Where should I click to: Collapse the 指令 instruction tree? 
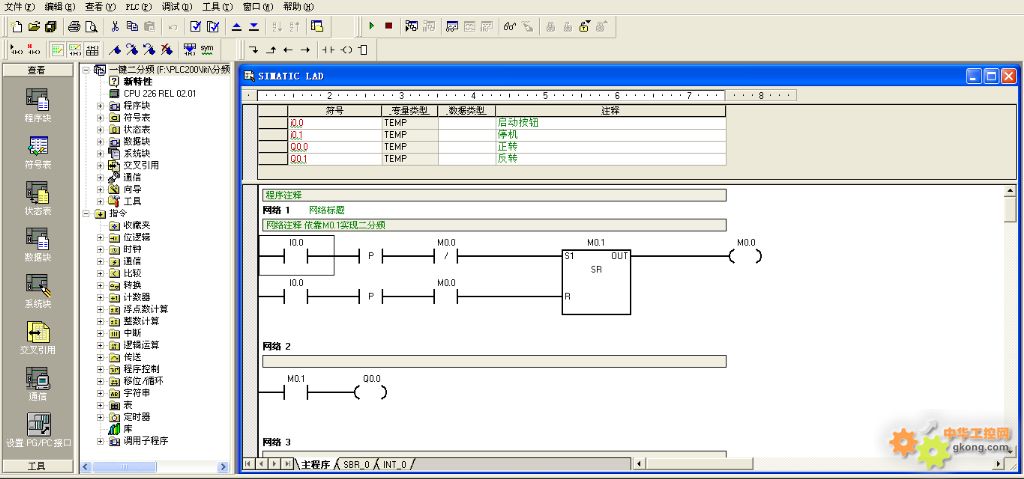(x=86, y=214)
